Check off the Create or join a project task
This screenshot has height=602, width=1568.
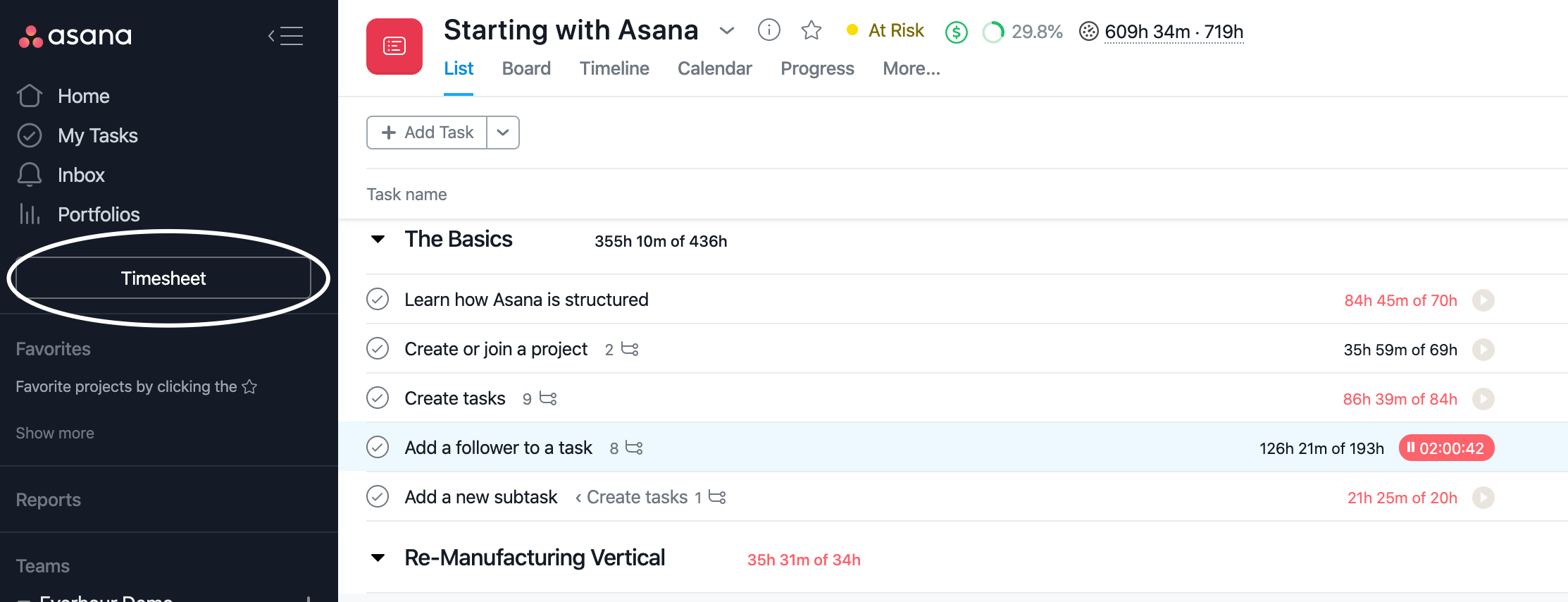(x=378, y=349)
